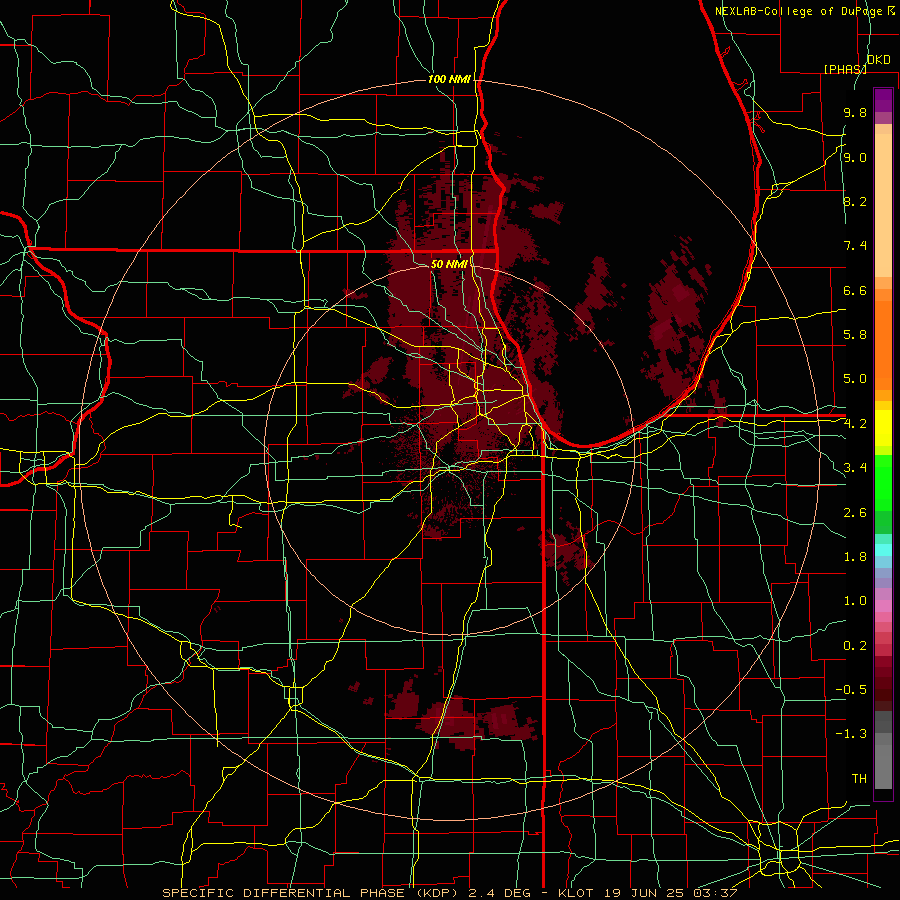This screenshot has width=900, height=900.
Task: Click the 7.4 value on the scale
Action: point(855,246)
